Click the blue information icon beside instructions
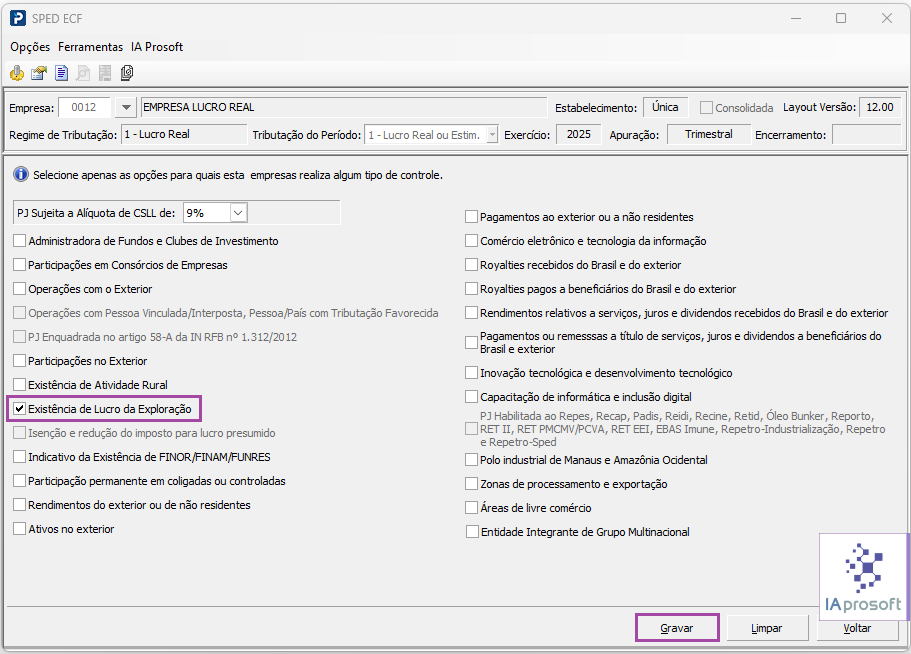This screenshot has height=654, width=911. [x=21, y=174]
